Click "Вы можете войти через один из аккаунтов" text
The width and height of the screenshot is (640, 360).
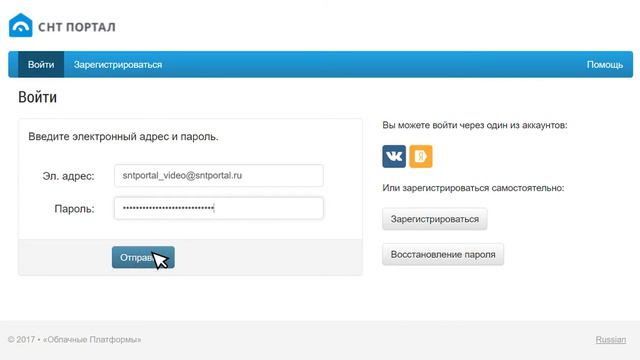tap(475, 125)
